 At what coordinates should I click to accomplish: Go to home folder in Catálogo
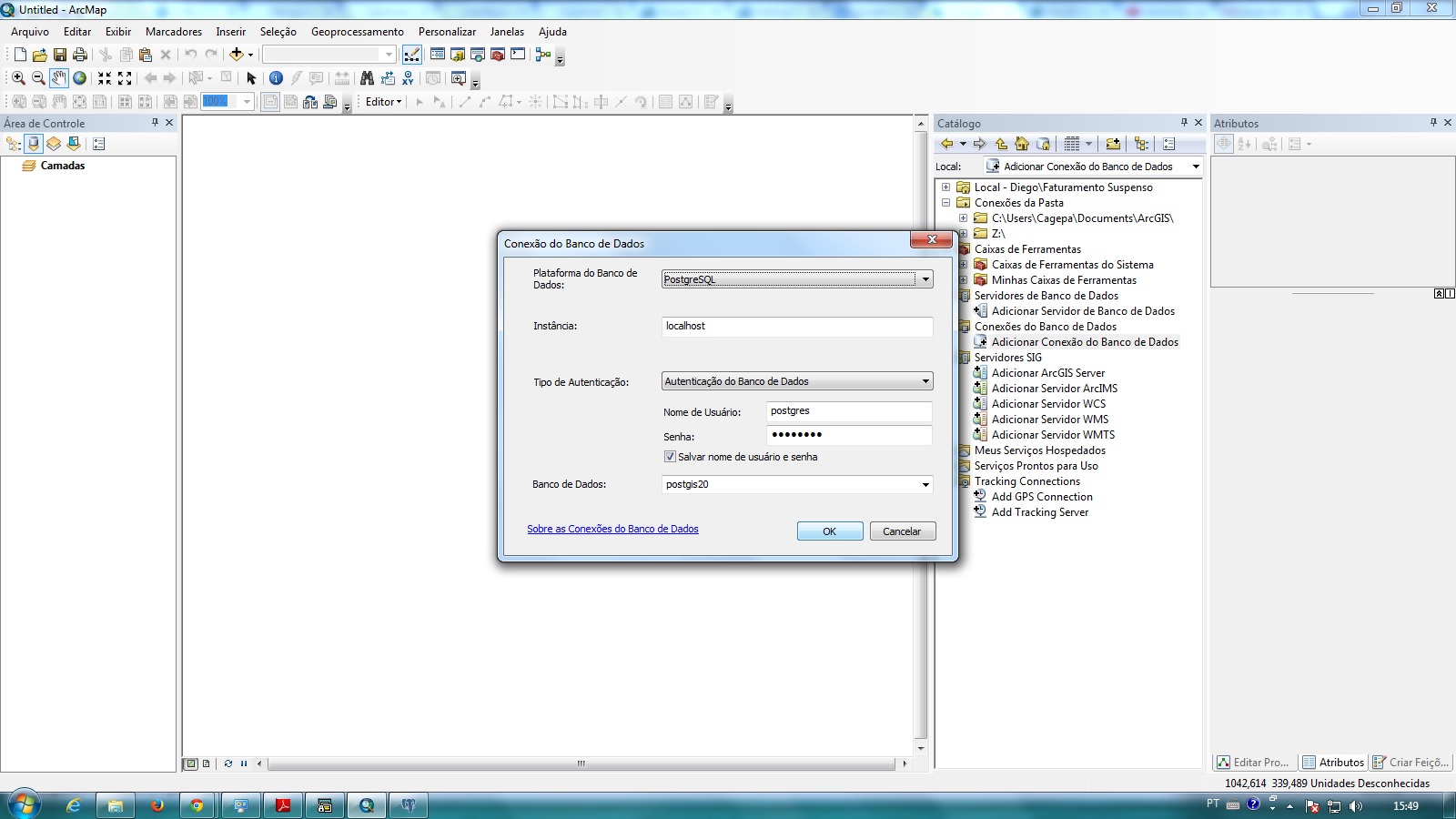tap(1022, 144)
